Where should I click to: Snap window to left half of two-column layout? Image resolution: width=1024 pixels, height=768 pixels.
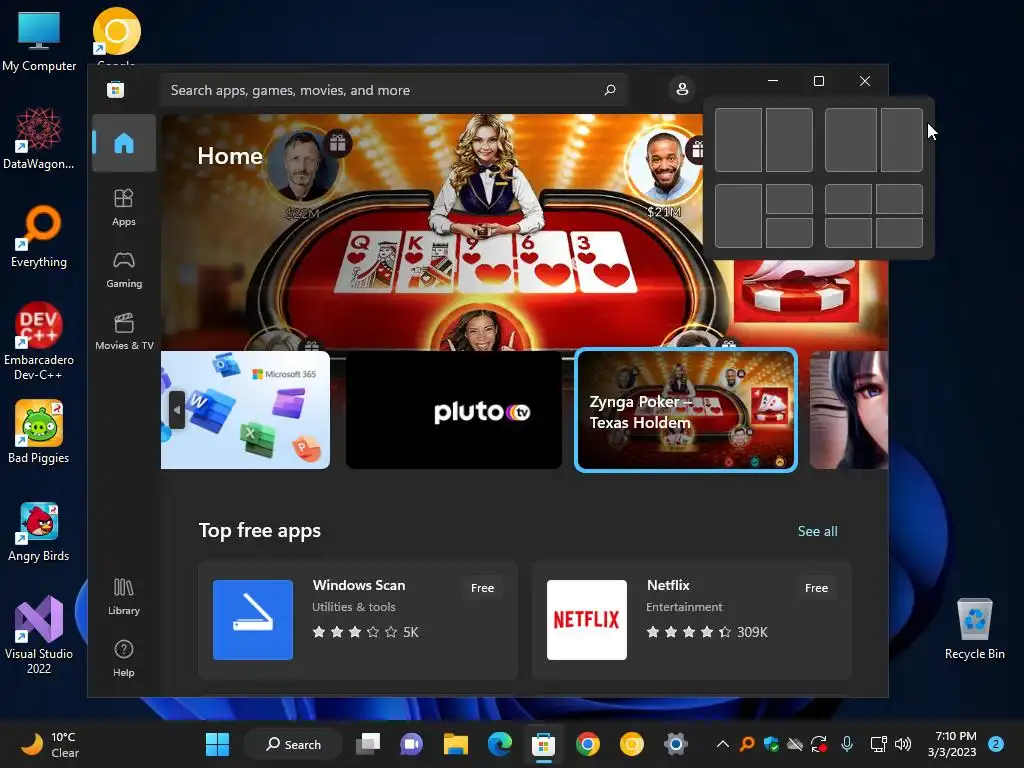pyautogui.click(x=739, y=140)
